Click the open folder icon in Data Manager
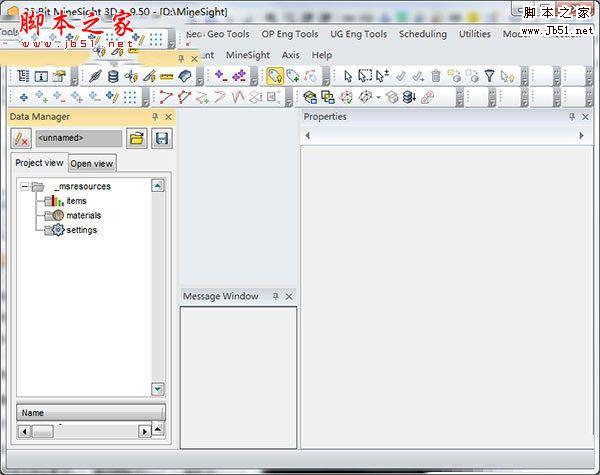 pyautogui.click(x=137, y=139)
